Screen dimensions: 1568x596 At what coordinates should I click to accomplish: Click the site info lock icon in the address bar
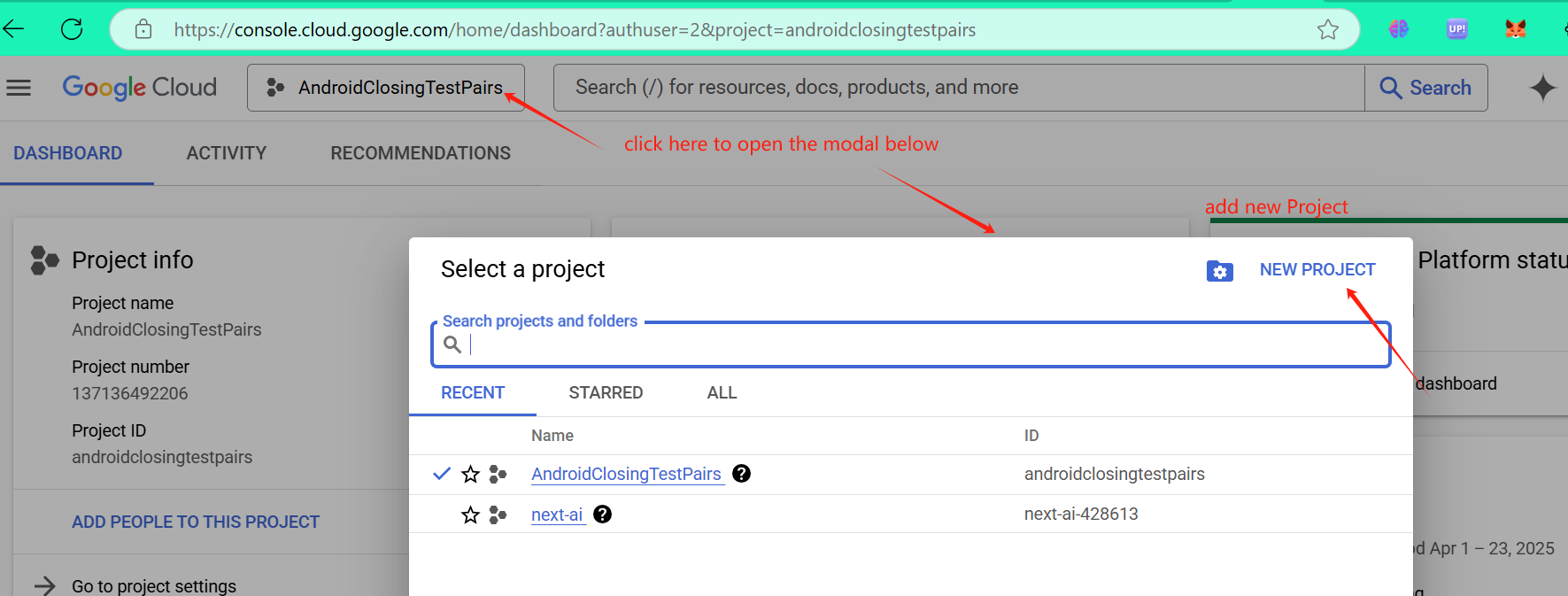pyautogui.click(x=143, y=29)
